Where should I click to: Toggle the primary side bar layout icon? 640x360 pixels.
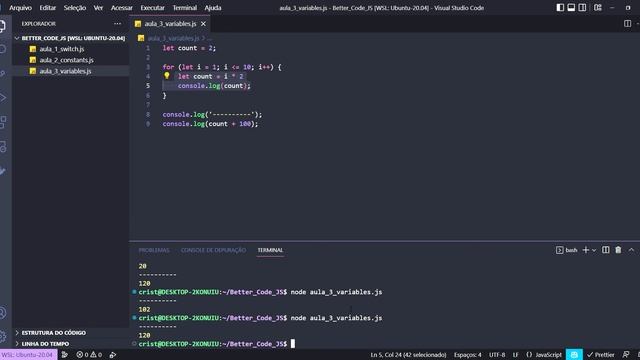tap(560, 8)
